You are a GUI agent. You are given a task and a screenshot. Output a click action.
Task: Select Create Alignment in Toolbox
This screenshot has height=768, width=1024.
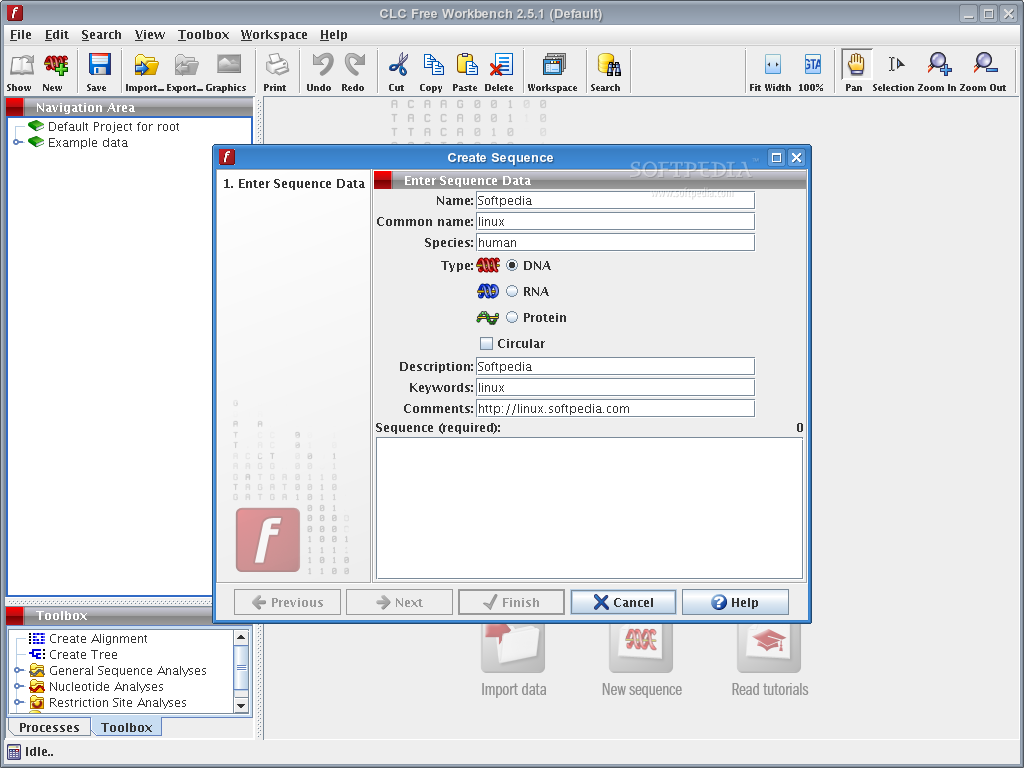[x=98, y=639]
